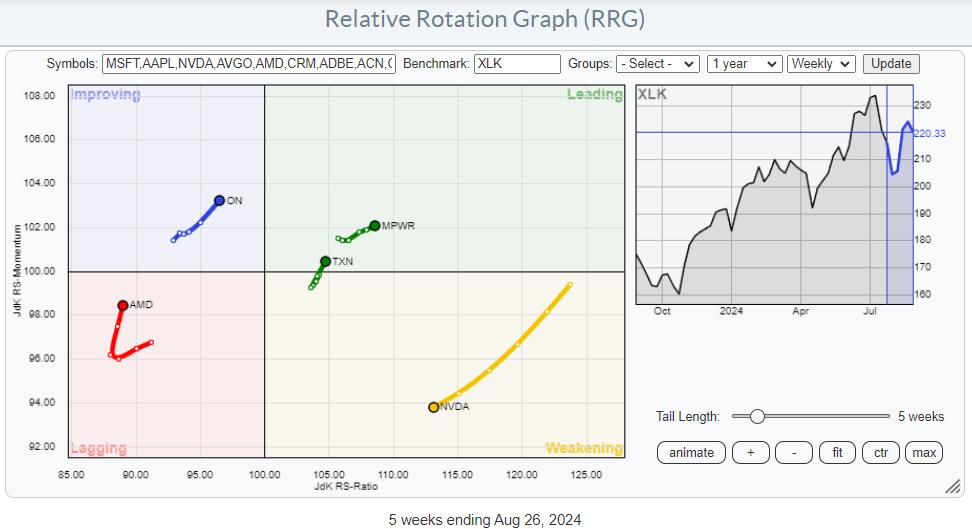
Task: Click the ctr center button
Action: [881, 453]
